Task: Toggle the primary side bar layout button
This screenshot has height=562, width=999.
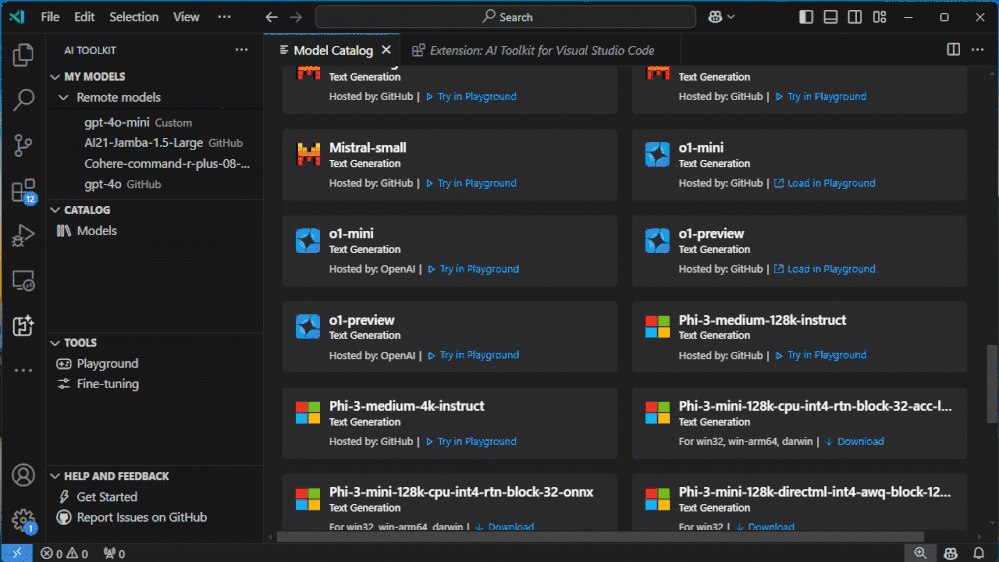Action: point(805,17)
